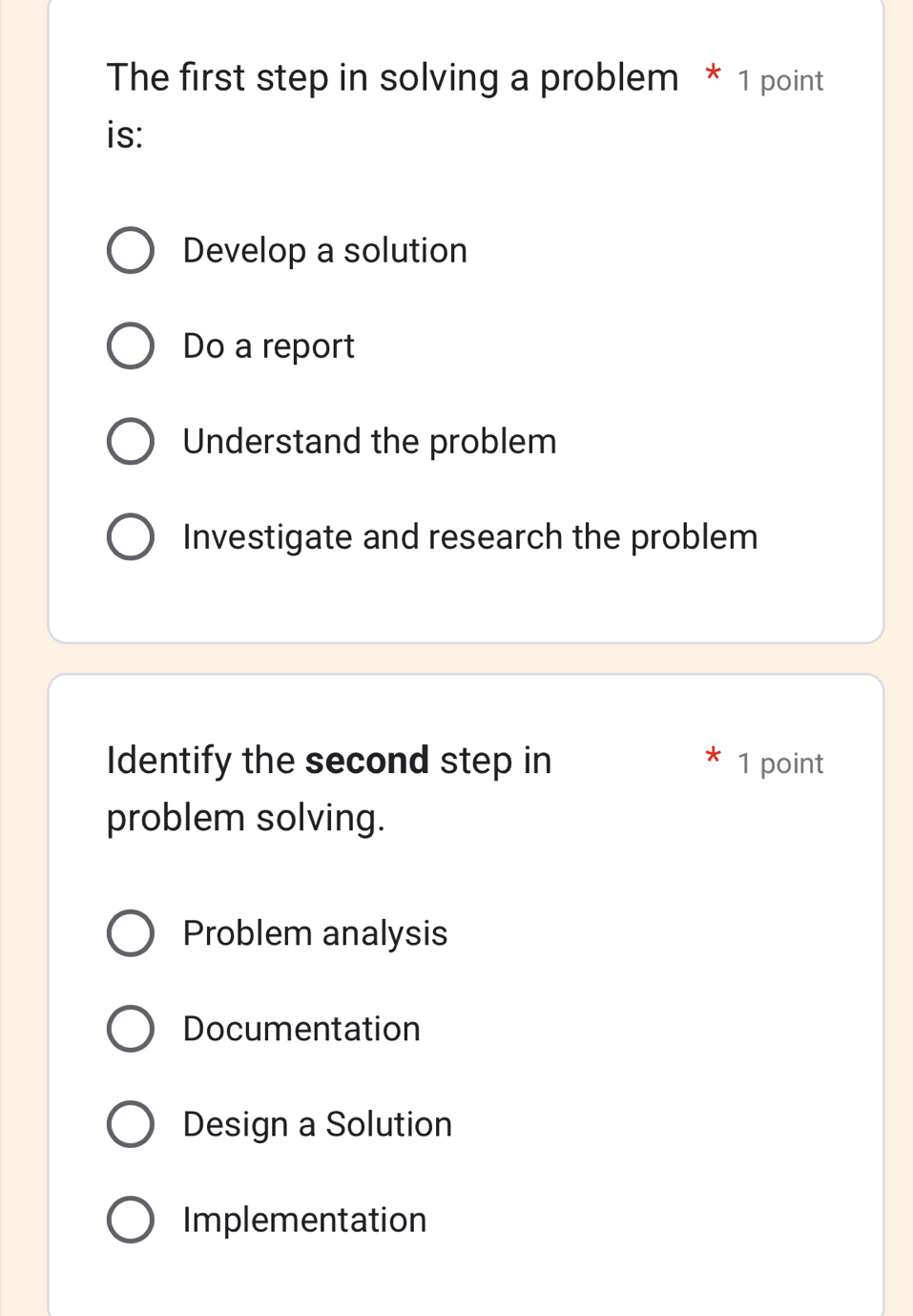Select "Investigate and research the problem" radio button

tap(130, 537)
